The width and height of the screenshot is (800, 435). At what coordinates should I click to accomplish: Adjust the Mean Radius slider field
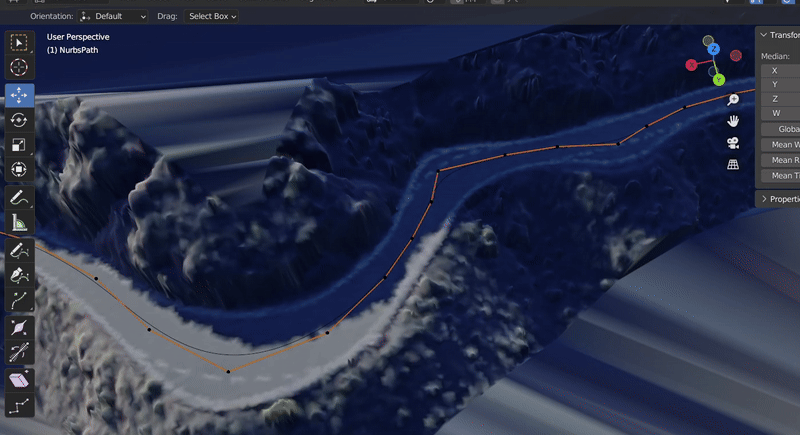[781, 160]
